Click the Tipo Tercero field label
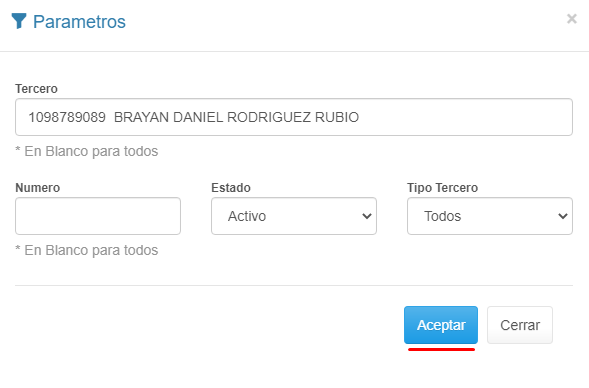Image resolution: width=589 pixels, height=388 pixels. click(443, 187)
